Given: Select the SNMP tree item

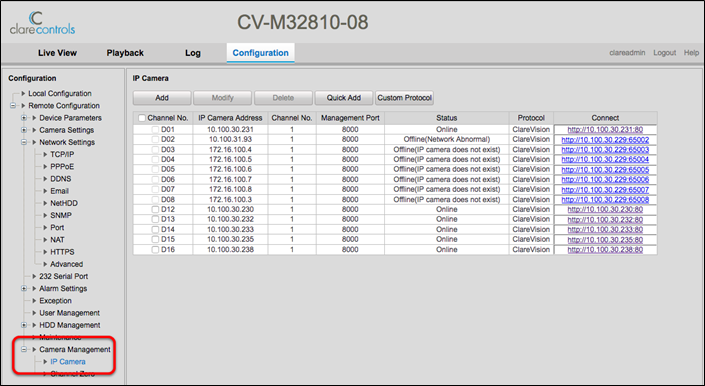Looking at the screenshot, I should 61,215.
